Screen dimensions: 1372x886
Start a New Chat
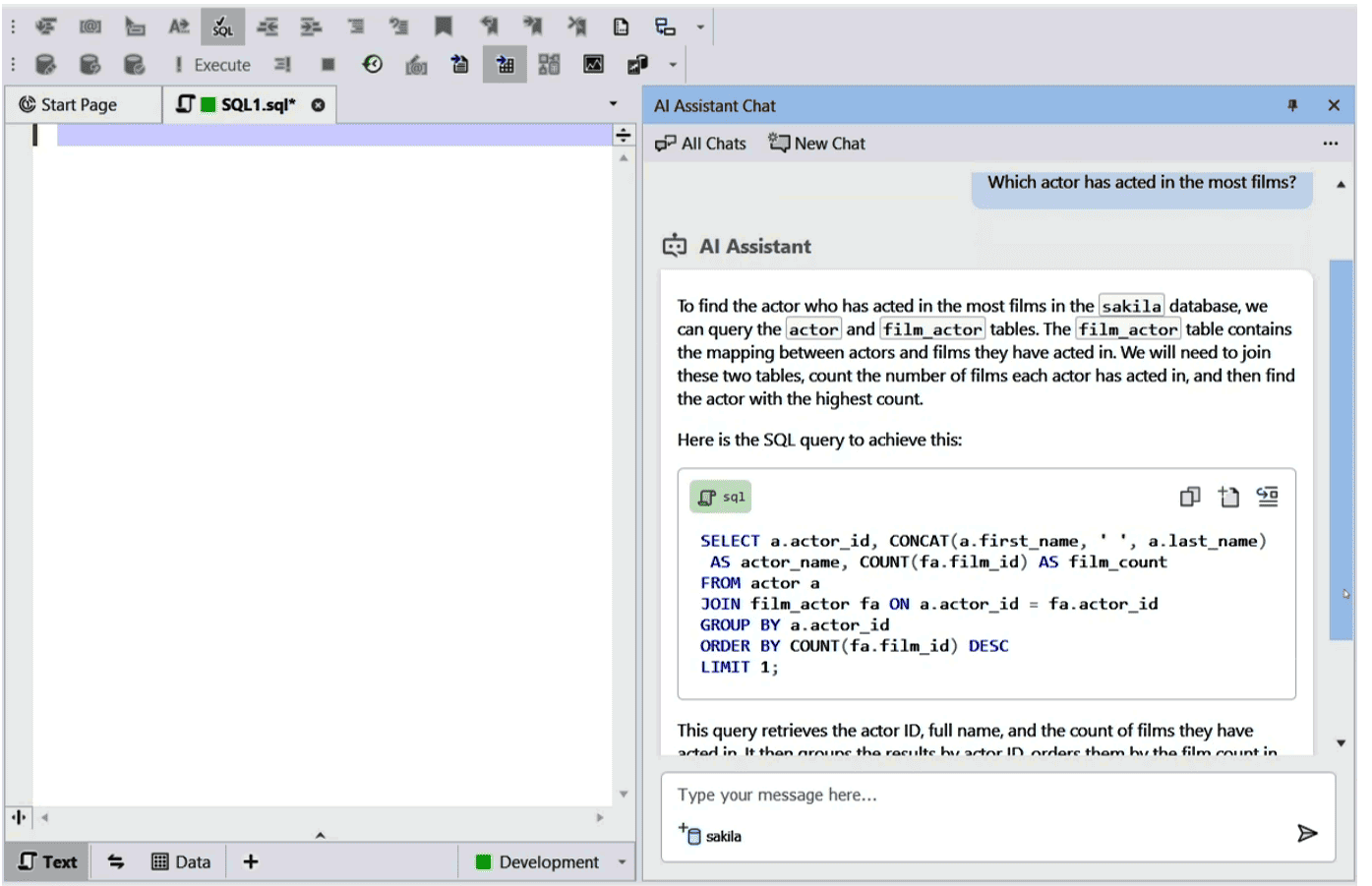pyautogui.click(x=817, y=144)
